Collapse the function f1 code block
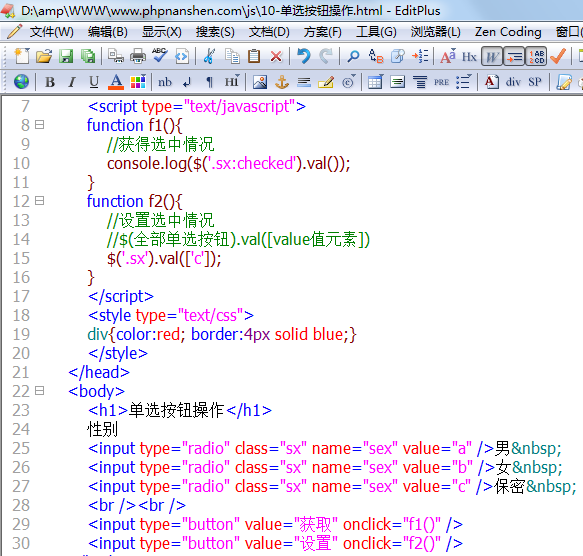583x556 pixels. point(39,125)
